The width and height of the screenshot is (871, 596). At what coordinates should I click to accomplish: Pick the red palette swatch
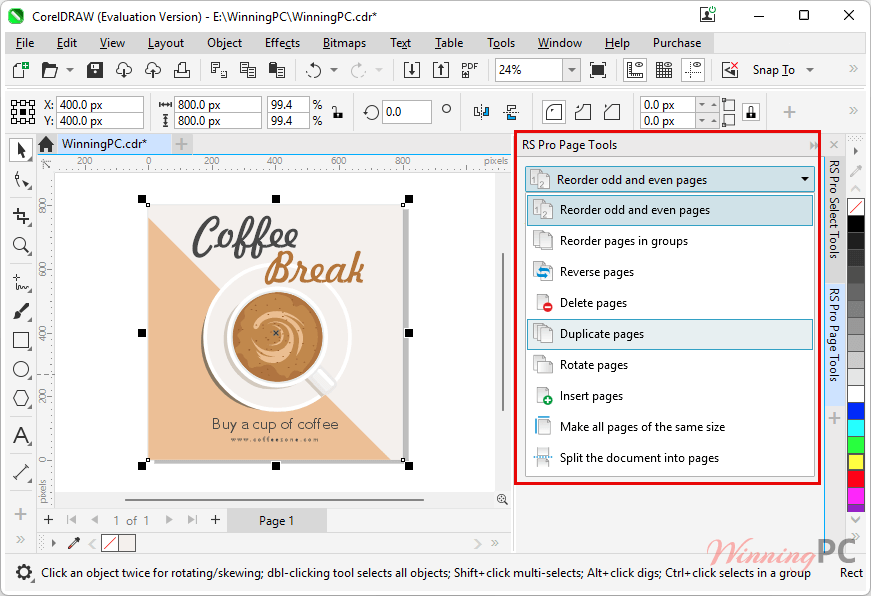855,478
